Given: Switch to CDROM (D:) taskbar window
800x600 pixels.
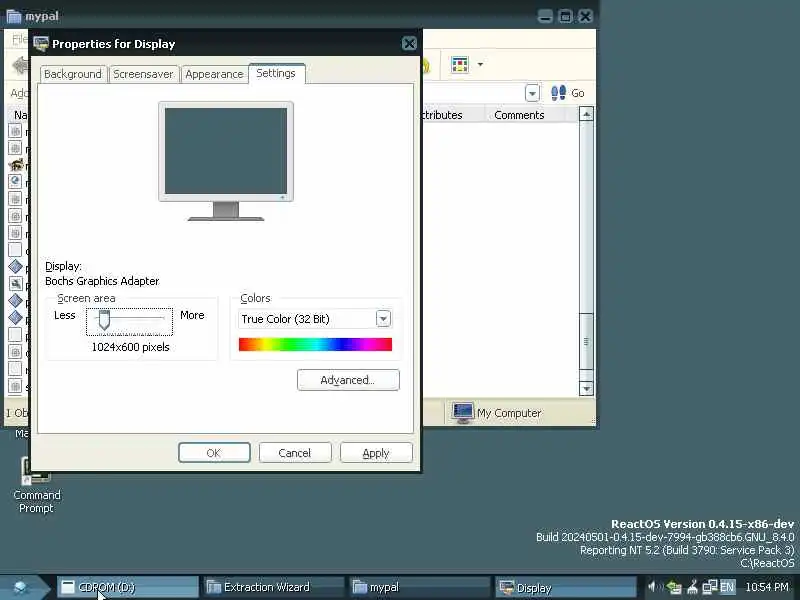Looking at the screenshot, I should pyautogui.click(x=127, y=587).
